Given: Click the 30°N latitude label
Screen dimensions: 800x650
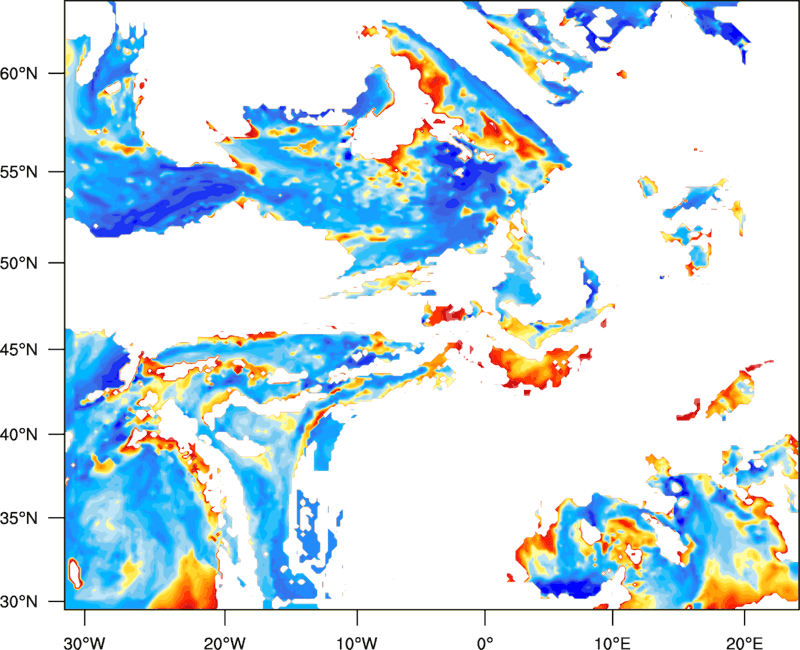Looking at the screenshot, I should 19,602.
